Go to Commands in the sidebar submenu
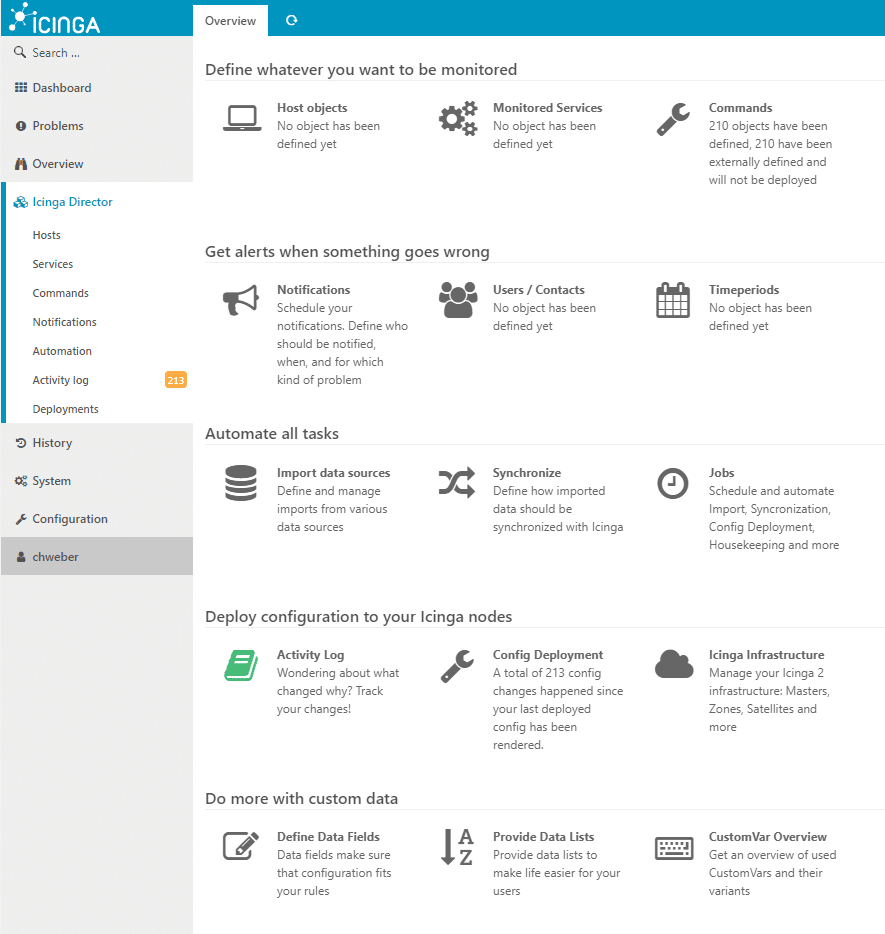The image size is (885, 934). coord(61,293)
